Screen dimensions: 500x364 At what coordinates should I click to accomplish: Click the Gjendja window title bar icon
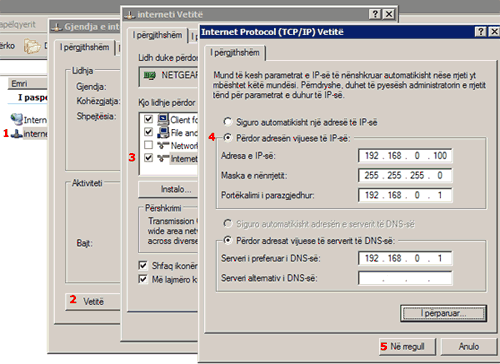tap(57, 27)
